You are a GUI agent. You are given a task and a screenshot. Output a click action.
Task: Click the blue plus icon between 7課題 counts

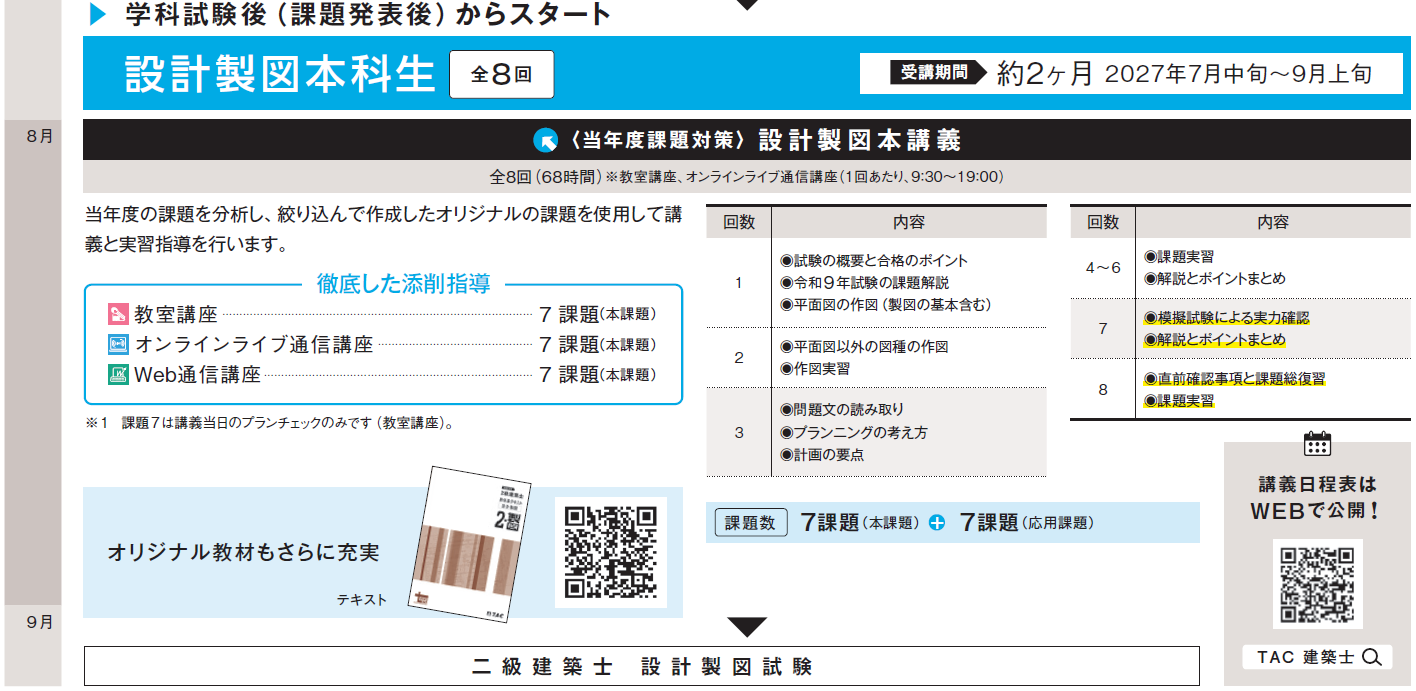[936, 522]
